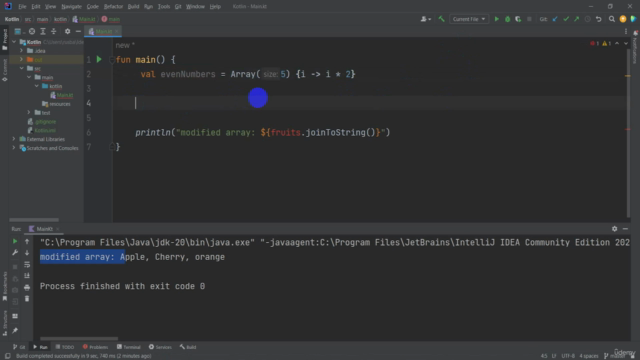Image resolution: width=640 pixels, height=360 pixels.
Task: Expand the test folder
Action: click(x=29, y=113)
